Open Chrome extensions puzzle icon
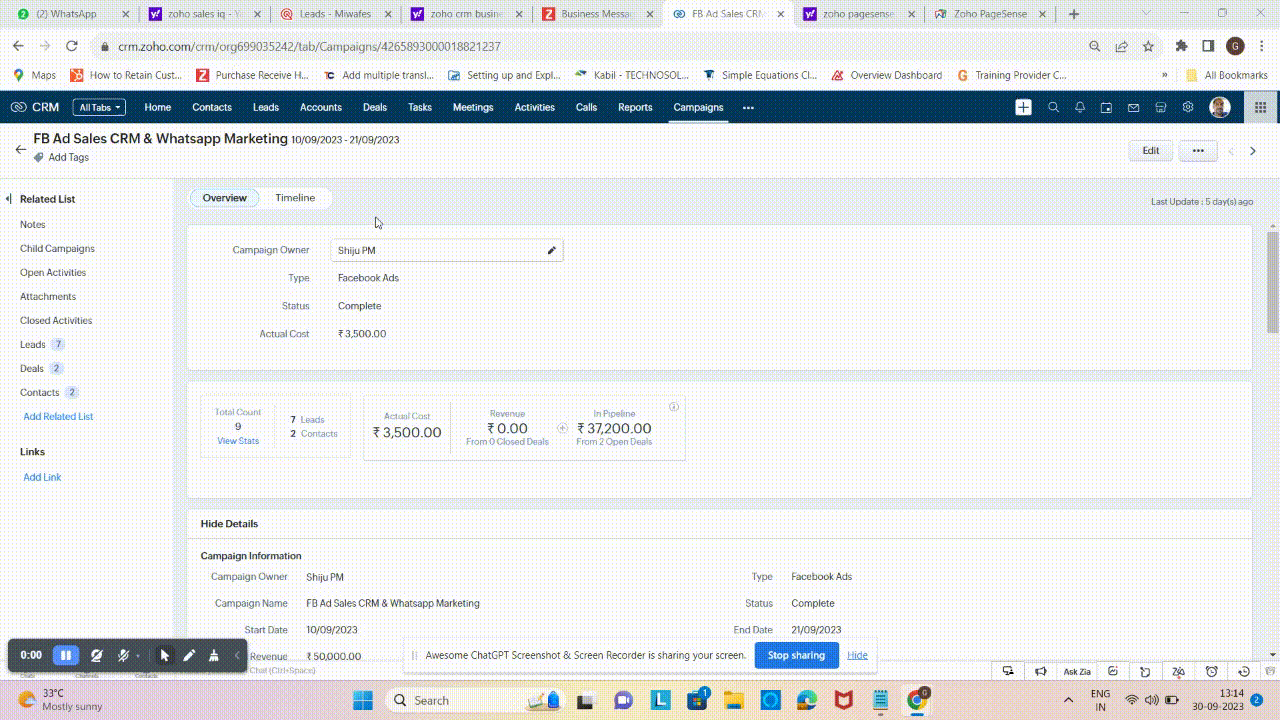The image size is (1280, 720). [x=1181, y=46]
